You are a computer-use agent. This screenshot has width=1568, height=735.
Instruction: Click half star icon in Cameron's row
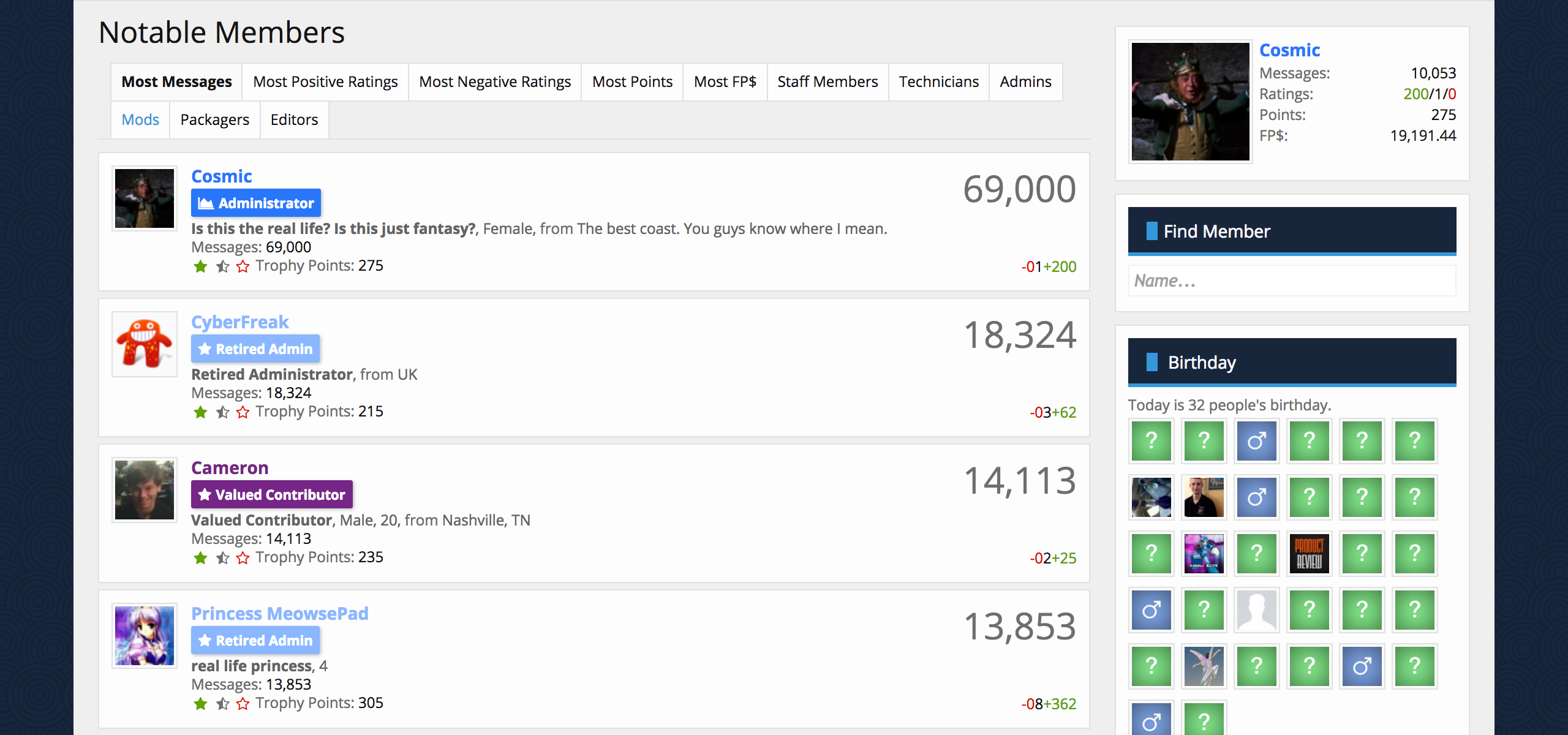[x=222, y=558]
